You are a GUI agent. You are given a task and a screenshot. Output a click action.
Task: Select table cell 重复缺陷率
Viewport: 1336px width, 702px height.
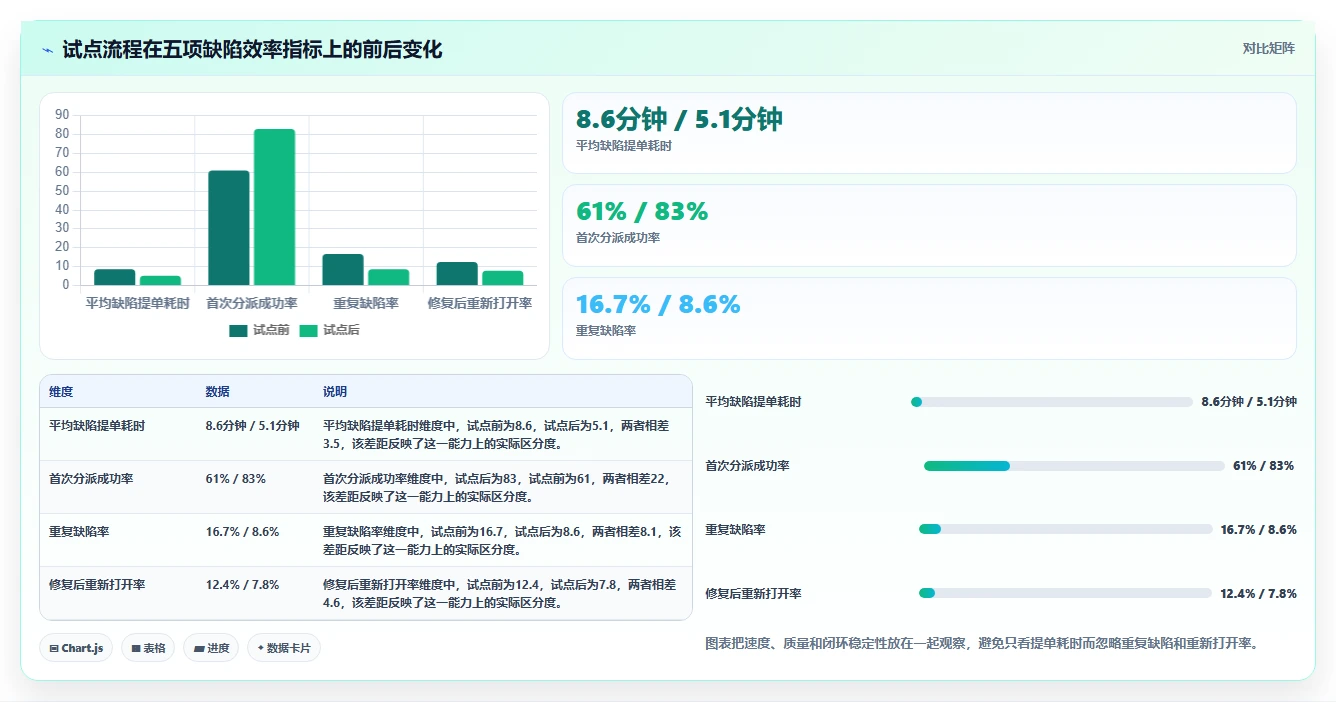[79, 532]
